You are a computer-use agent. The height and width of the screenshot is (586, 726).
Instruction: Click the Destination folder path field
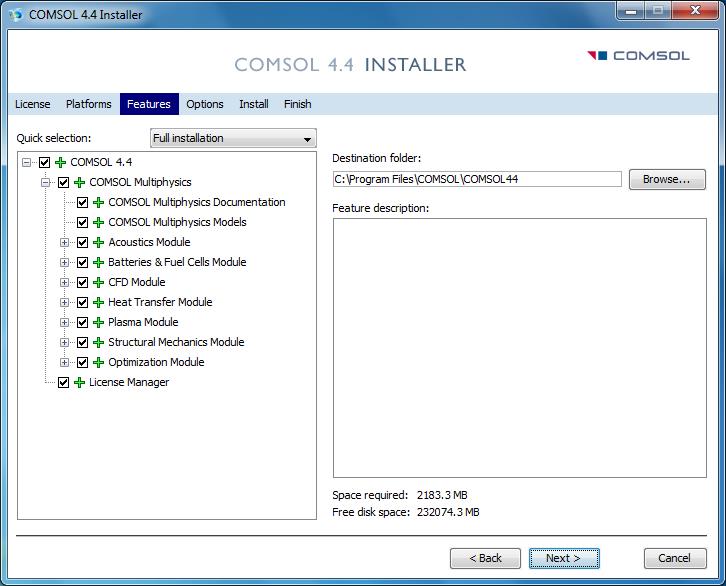coord(476,179)
